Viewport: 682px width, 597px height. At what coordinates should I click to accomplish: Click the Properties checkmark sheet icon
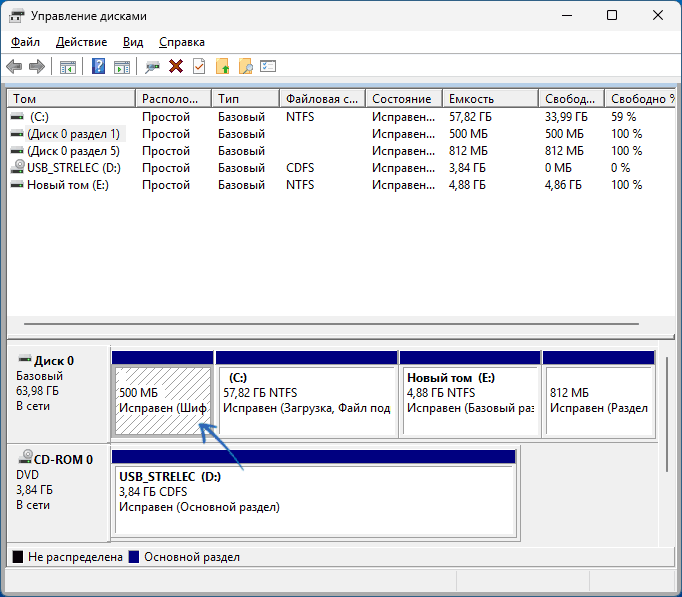click(199, 67)
